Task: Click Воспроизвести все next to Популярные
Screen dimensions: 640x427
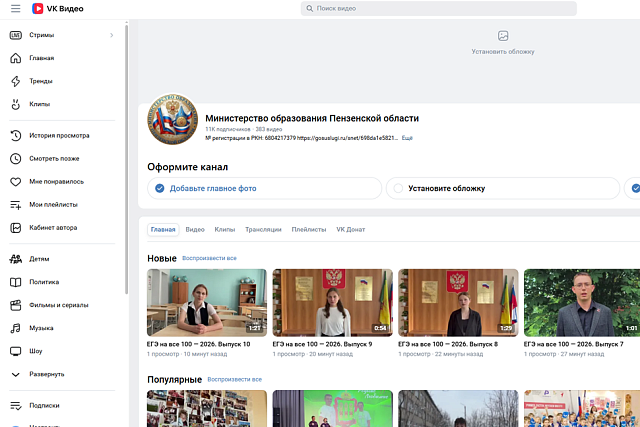Action: [x=235, y=380]
